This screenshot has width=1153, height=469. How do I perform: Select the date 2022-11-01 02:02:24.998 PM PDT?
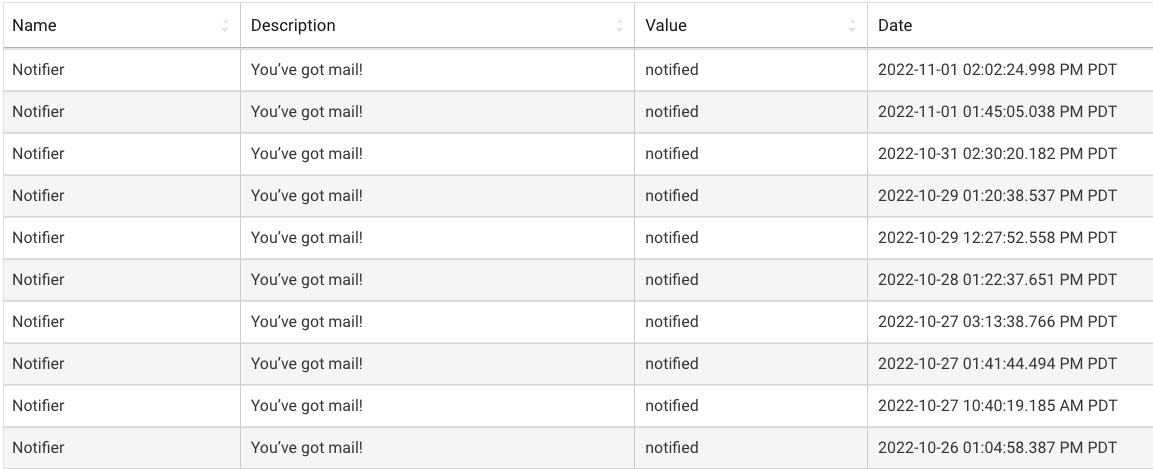coord(996,70)
